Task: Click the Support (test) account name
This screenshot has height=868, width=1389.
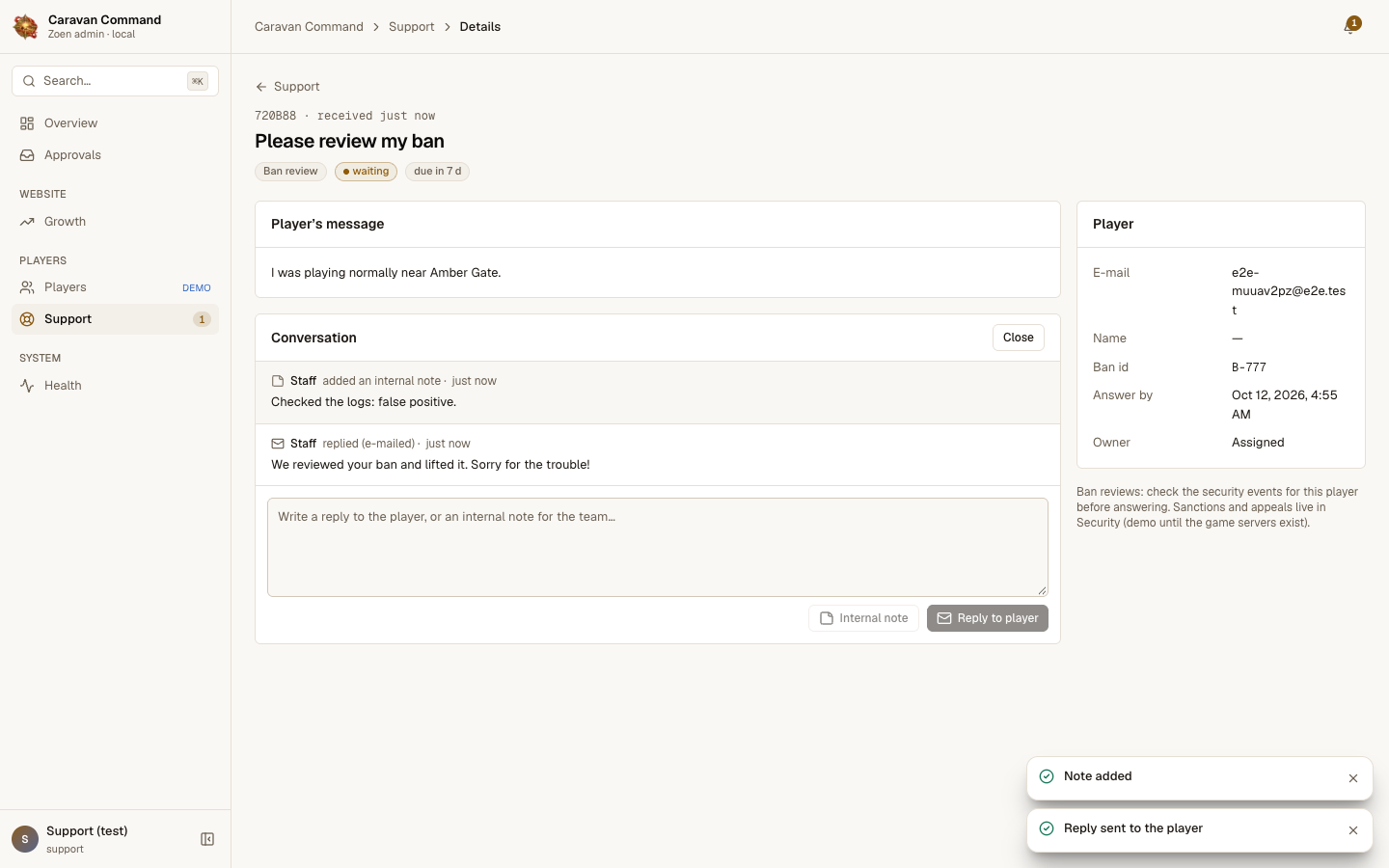Action: [87, 831]
